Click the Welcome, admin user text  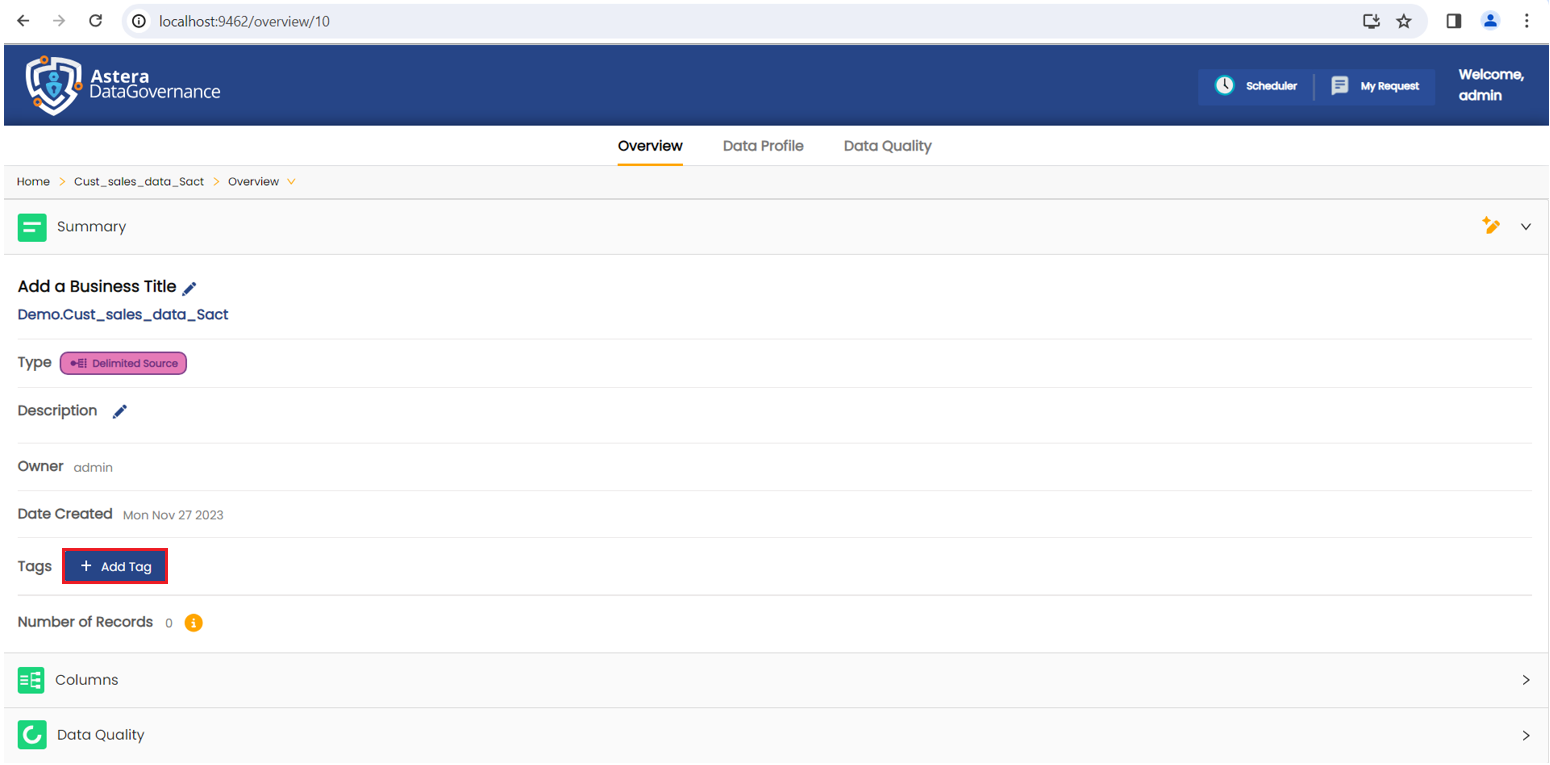pos(1491,85)
